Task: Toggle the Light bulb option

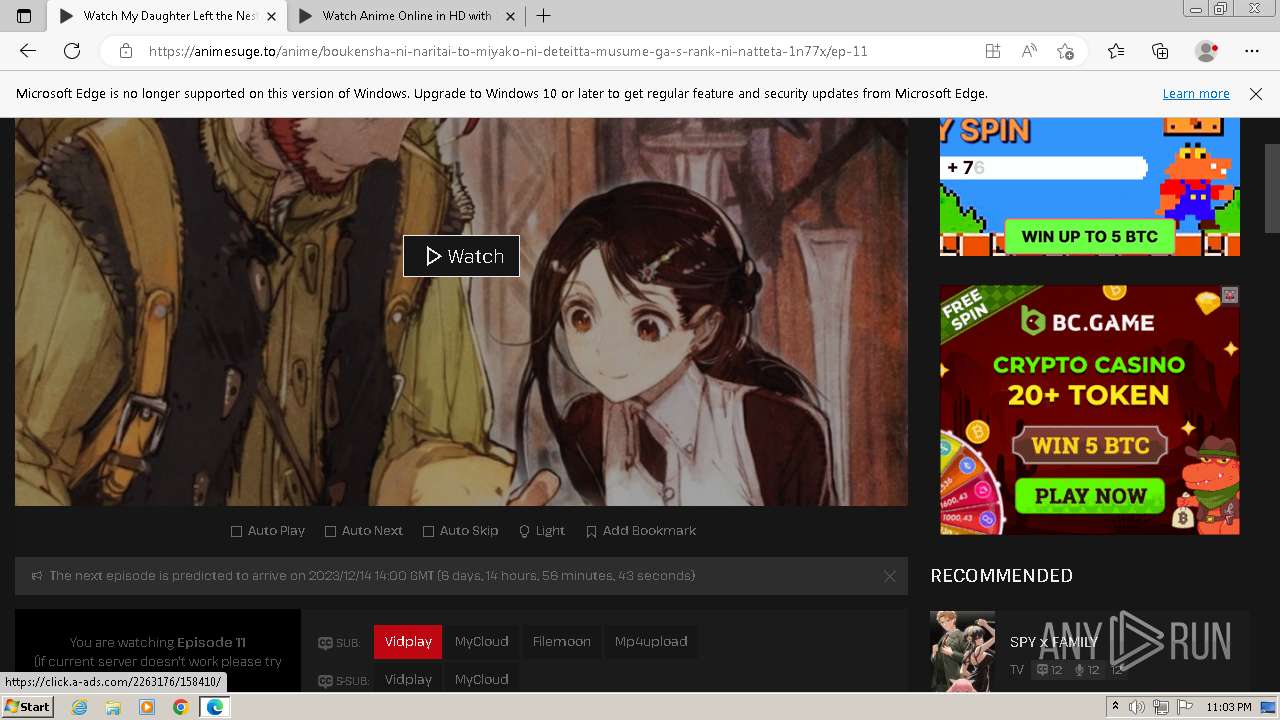Action: (542, 531)
